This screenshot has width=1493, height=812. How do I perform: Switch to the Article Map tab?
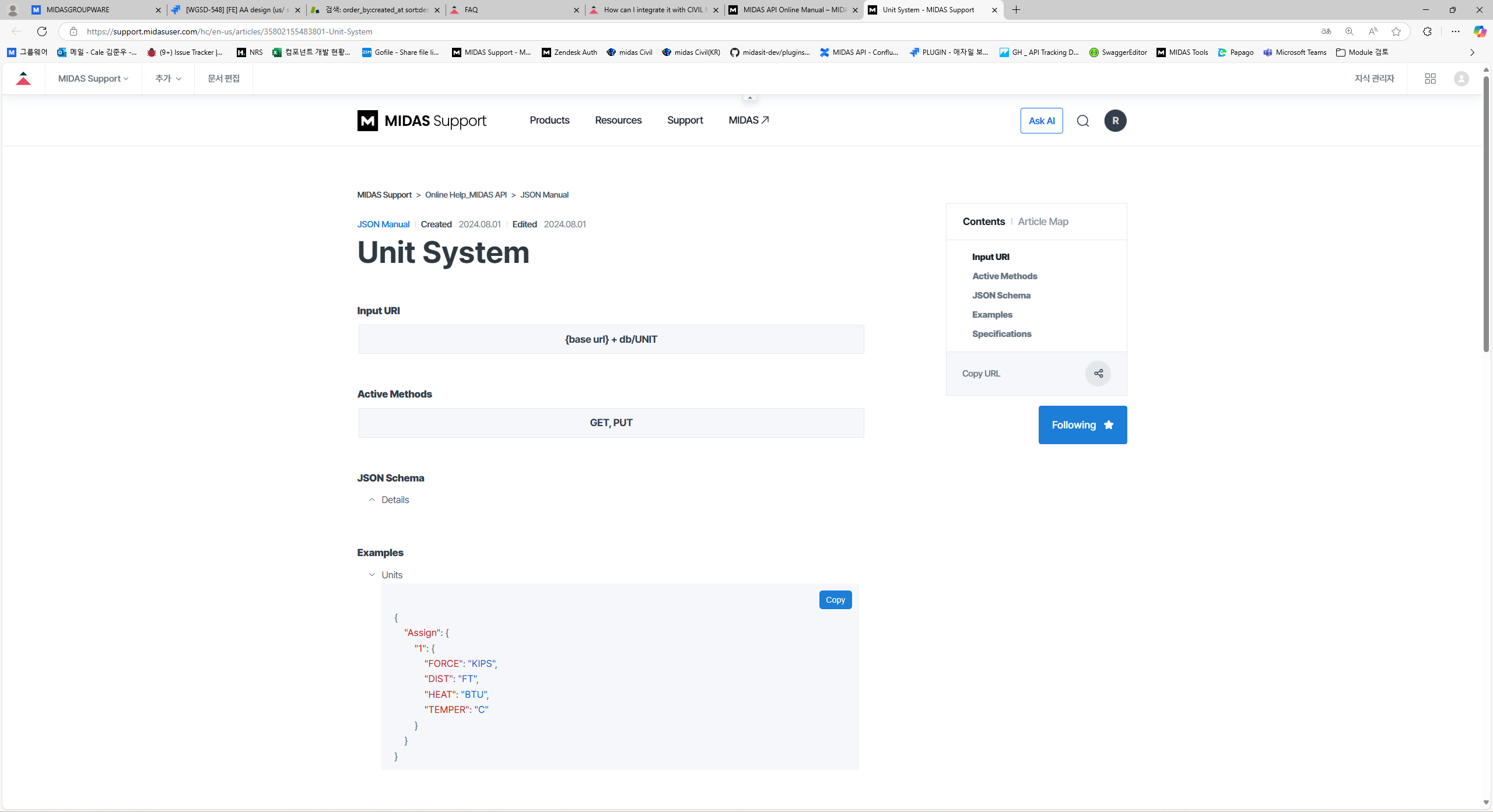(1043, 222)
